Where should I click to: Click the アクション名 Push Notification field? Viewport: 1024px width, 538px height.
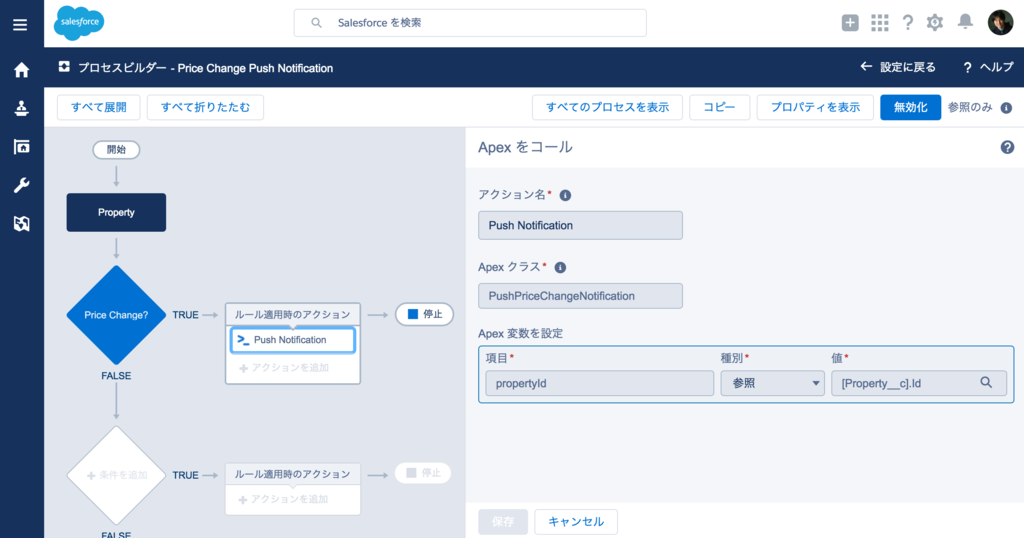click(581, 225)
